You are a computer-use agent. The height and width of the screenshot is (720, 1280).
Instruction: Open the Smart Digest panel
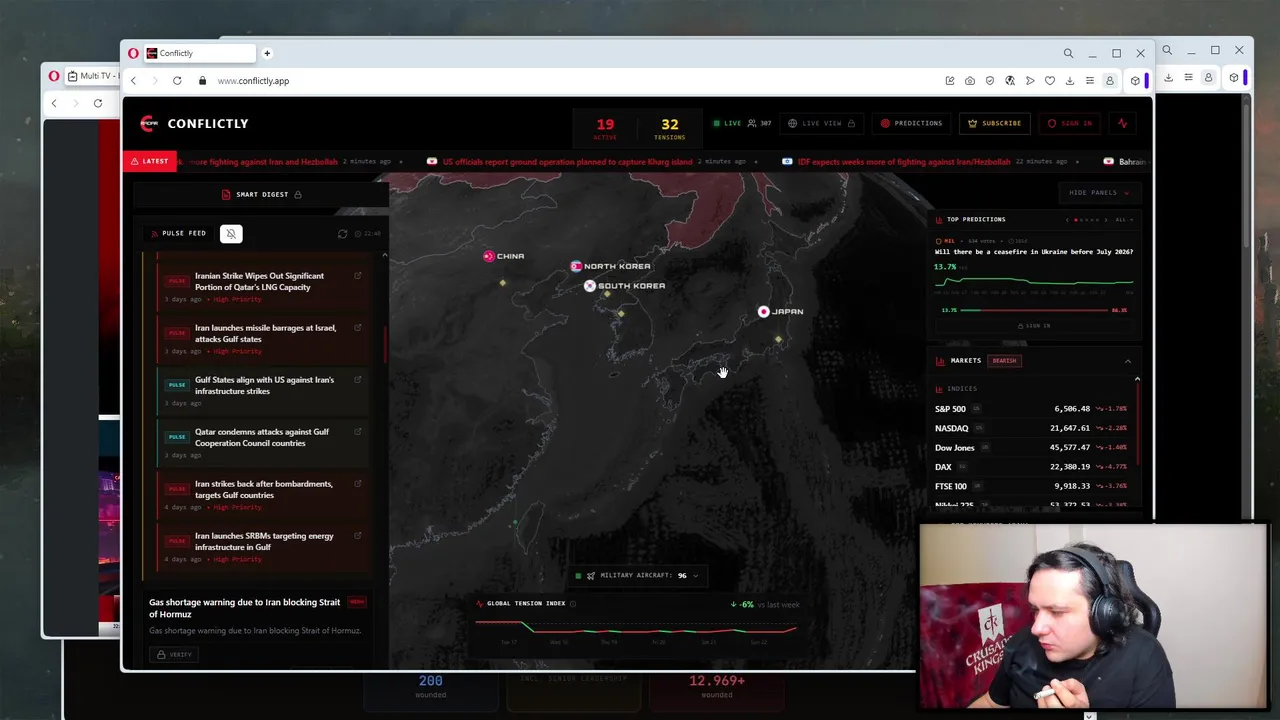pos(261,194)
